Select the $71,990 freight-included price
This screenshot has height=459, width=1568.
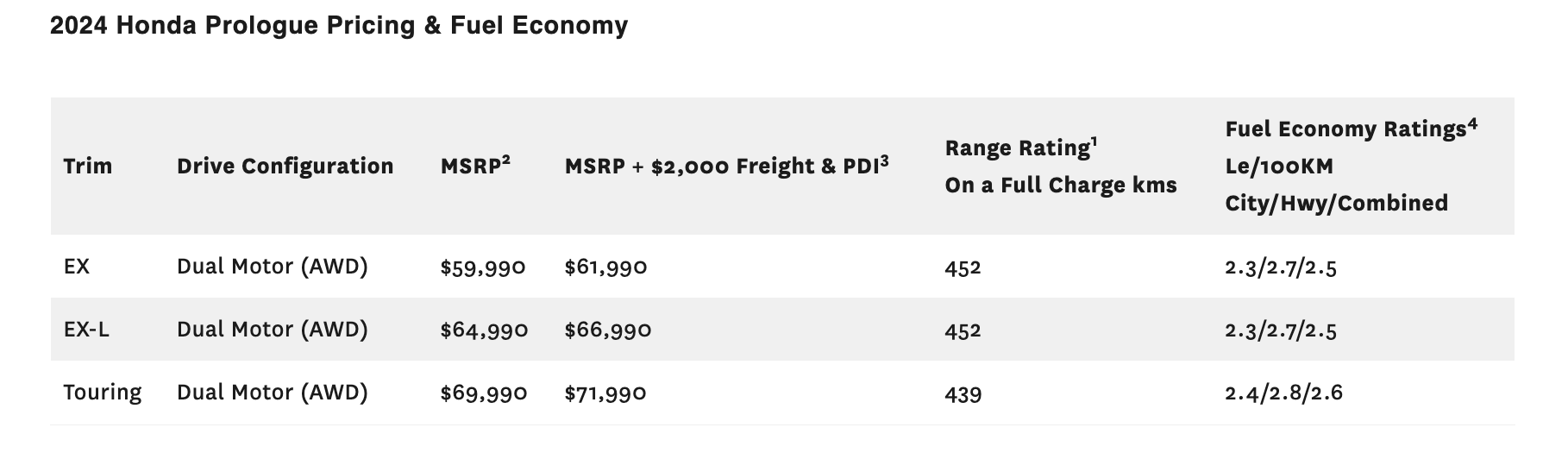coord(605,393)
